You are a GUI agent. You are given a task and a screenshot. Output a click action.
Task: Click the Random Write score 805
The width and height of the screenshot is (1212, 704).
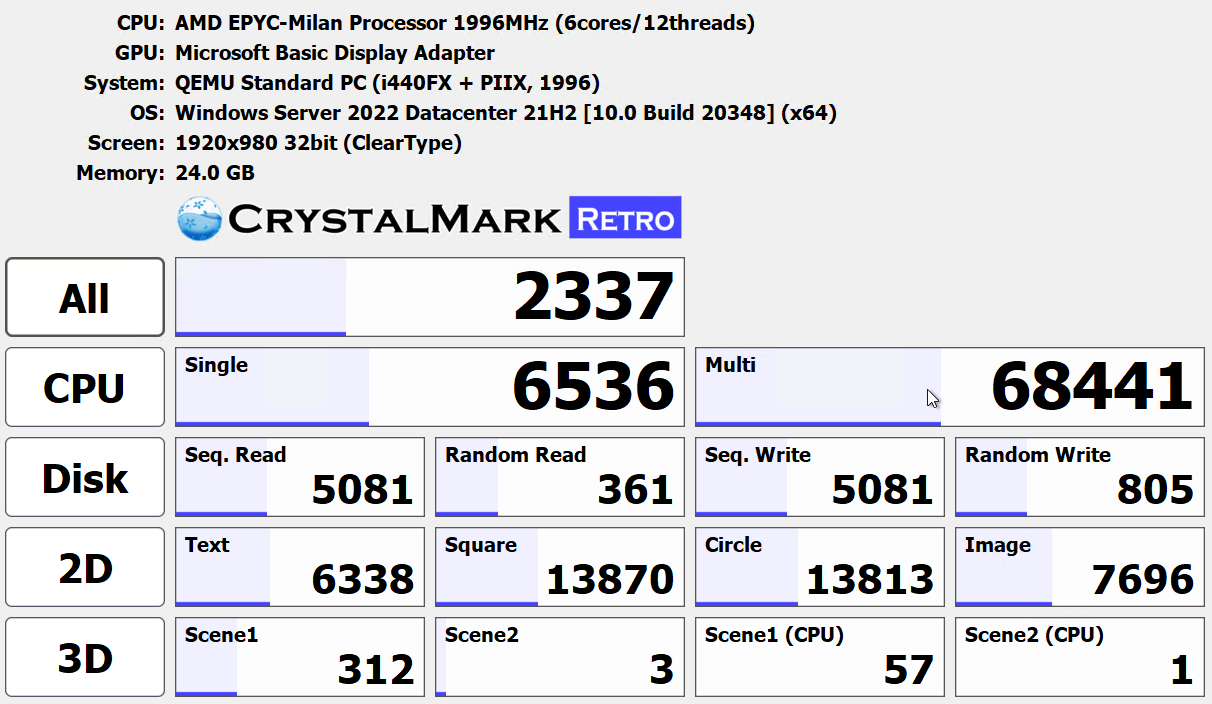(x=1080, y=477)
